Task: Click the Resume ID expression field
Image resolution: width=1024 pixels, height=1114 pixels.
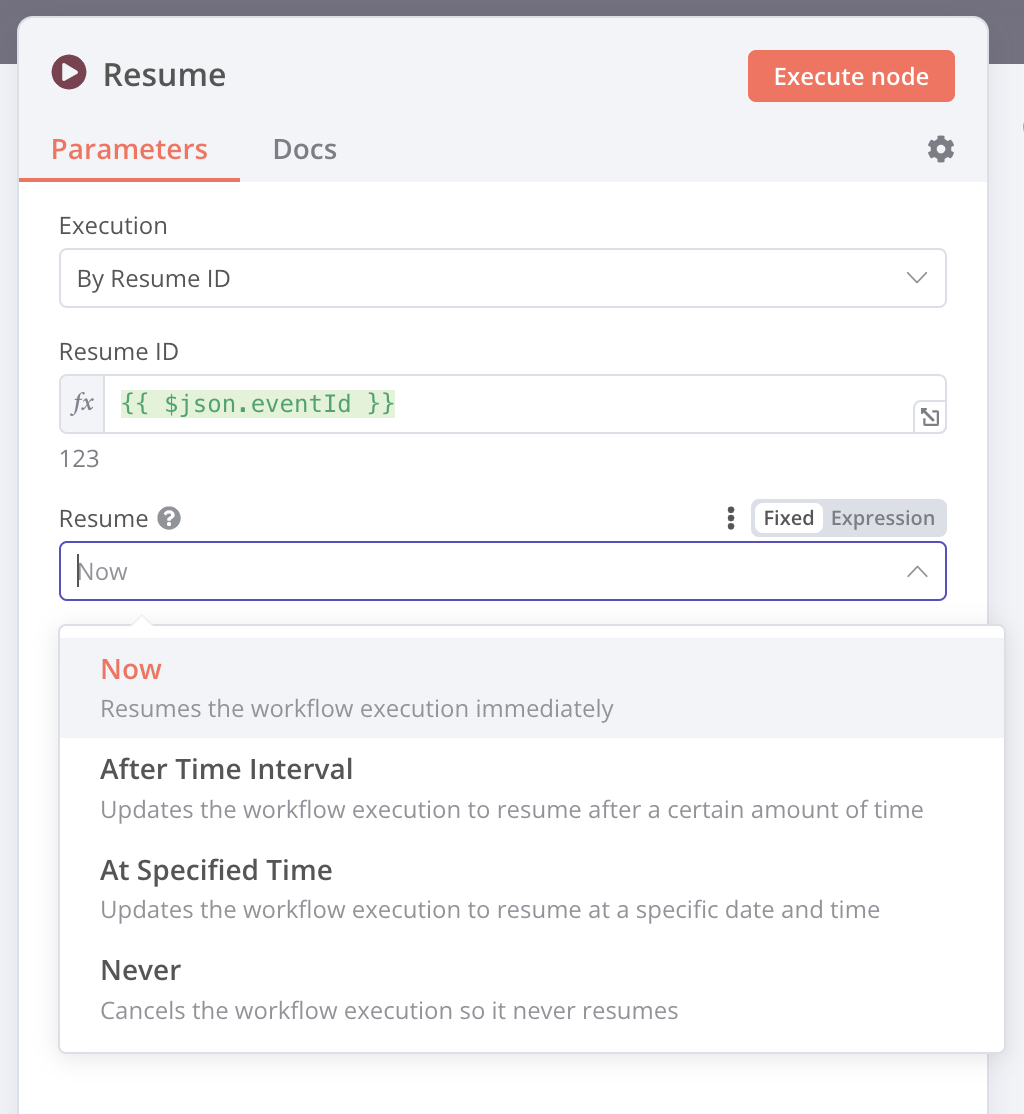Action: (x=500, y=404)
